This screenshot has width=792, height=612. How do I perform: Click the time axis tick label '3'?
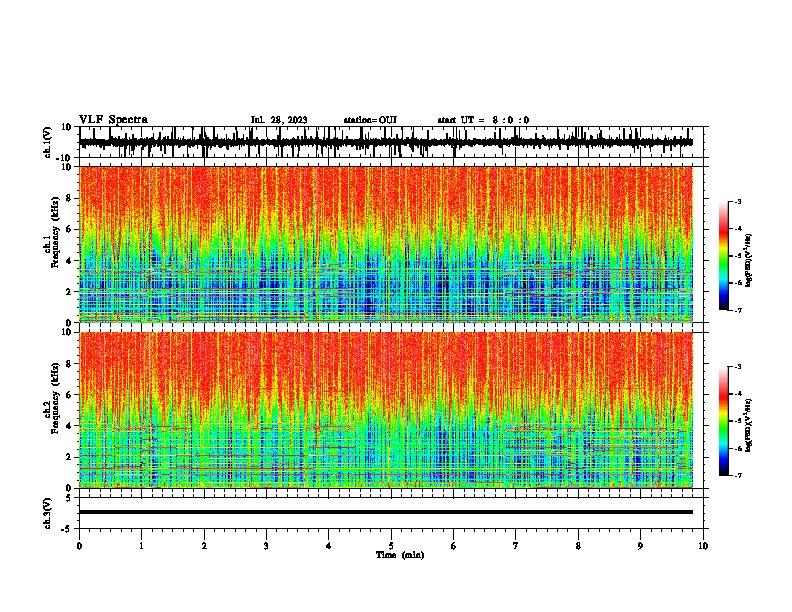(x=266, y=546)
